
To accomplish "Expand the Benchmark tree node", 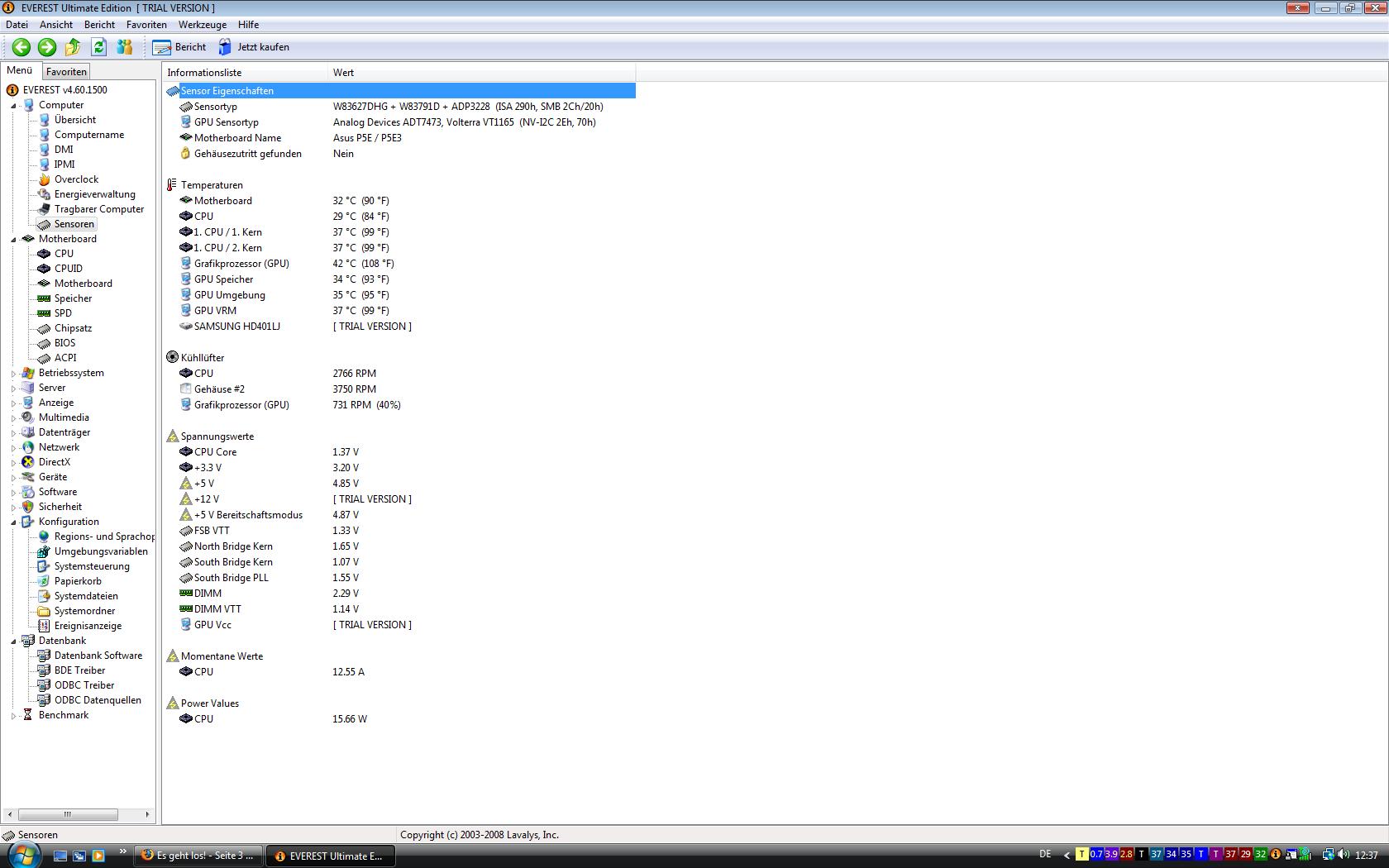I will [14, 716].
